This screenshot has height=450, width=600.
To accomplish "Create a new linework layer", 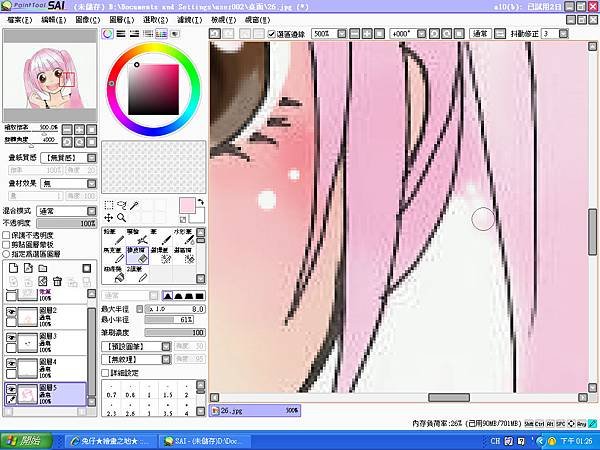I will coord(28,268).
